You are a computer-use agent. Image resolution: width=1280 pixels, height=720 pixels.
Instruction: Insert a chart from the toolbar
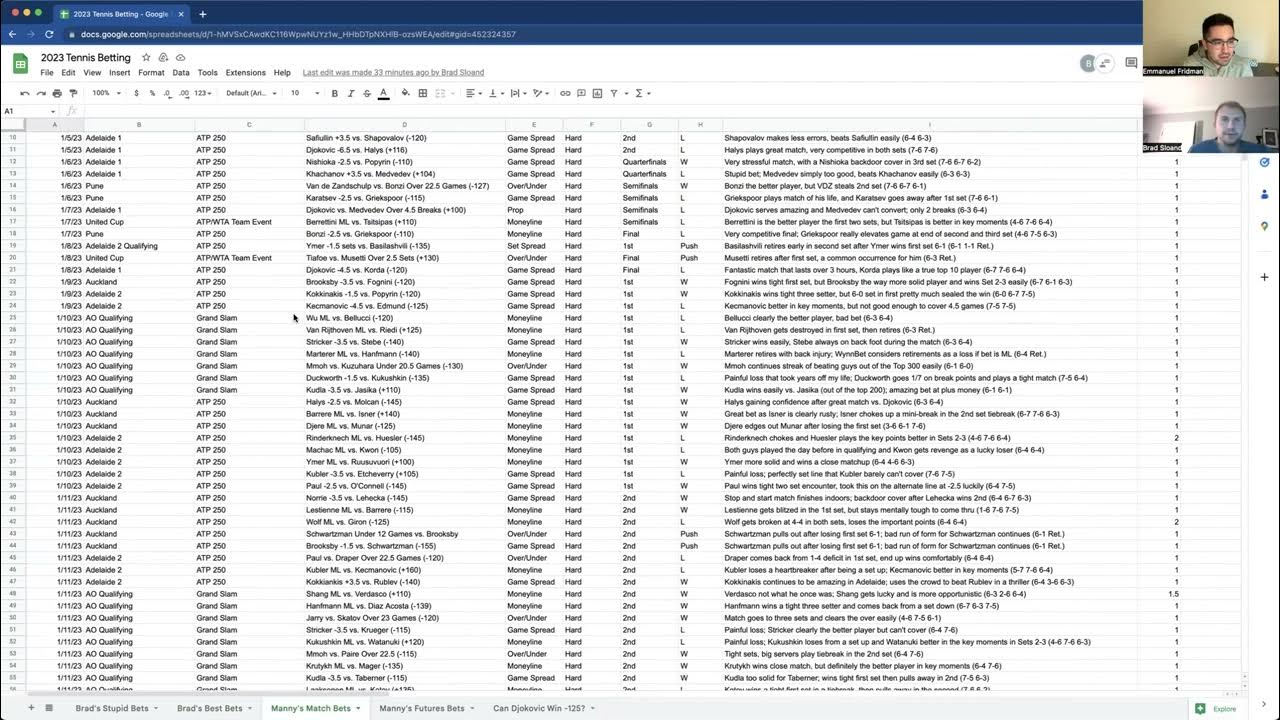pyautogui.click(x=597, y=93)
